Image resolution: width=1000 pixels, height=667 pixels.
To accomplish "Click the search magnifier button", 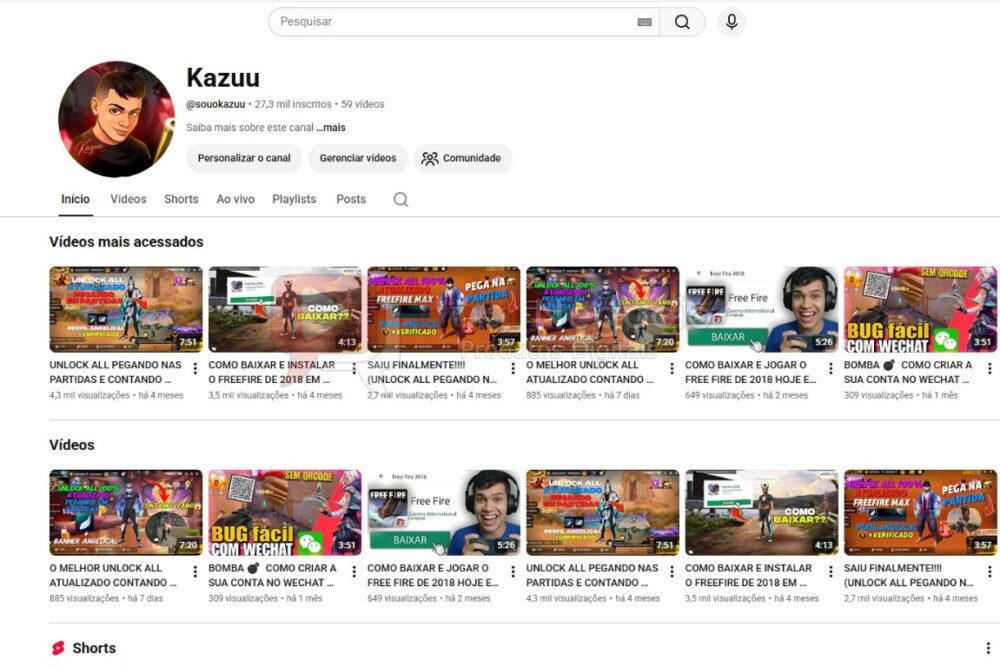I will pyautogui.click(x=682, y=22).
